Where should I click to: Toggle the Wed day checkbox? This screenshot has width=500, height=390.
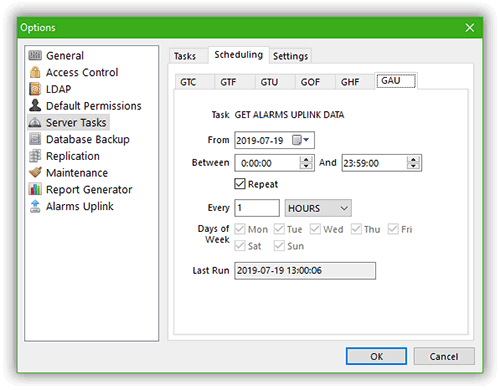point(315,229)
